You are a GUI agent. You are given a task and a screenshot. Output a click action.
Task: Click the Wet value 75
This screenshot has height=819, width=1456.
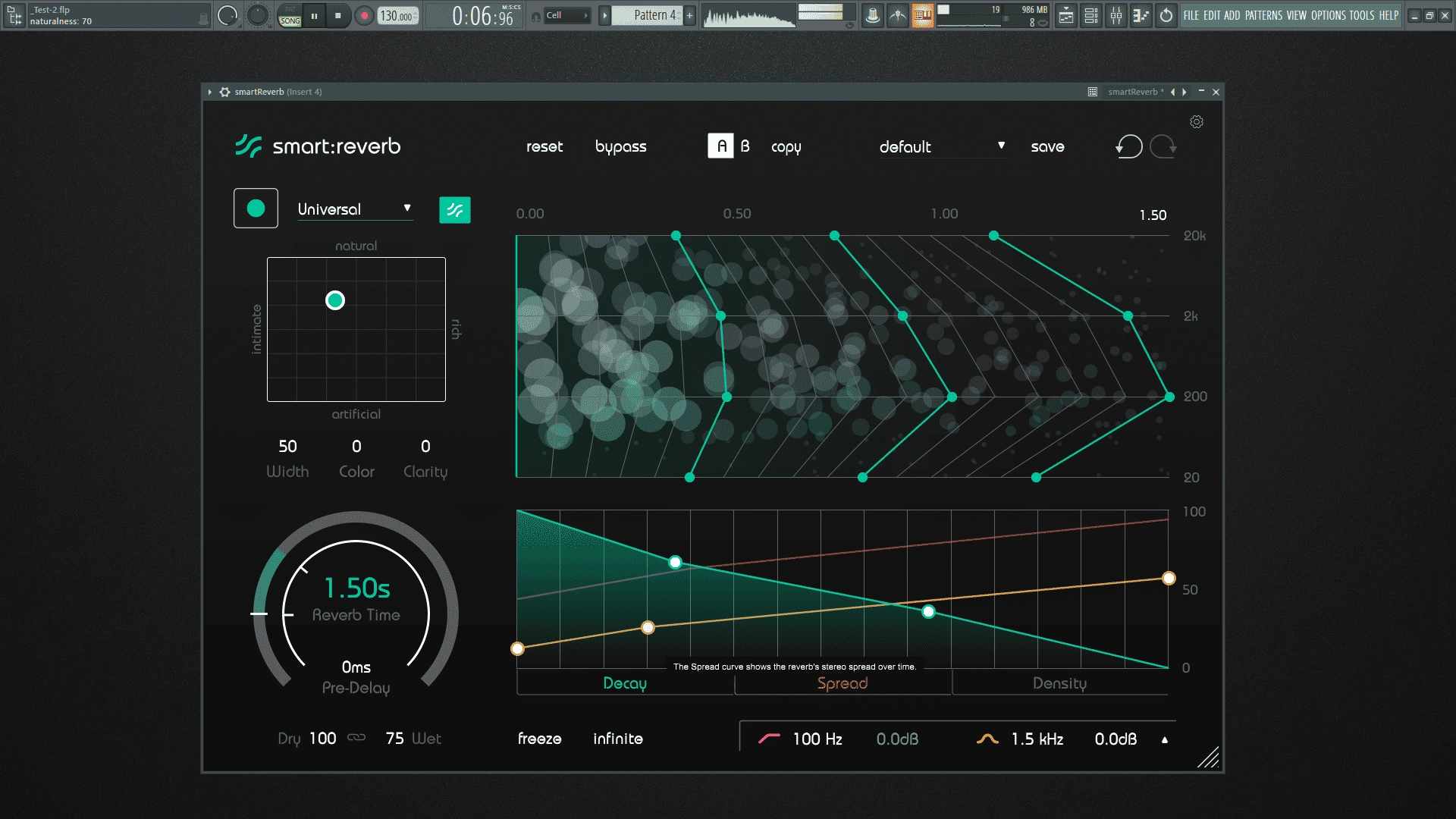tap(394, 738)
